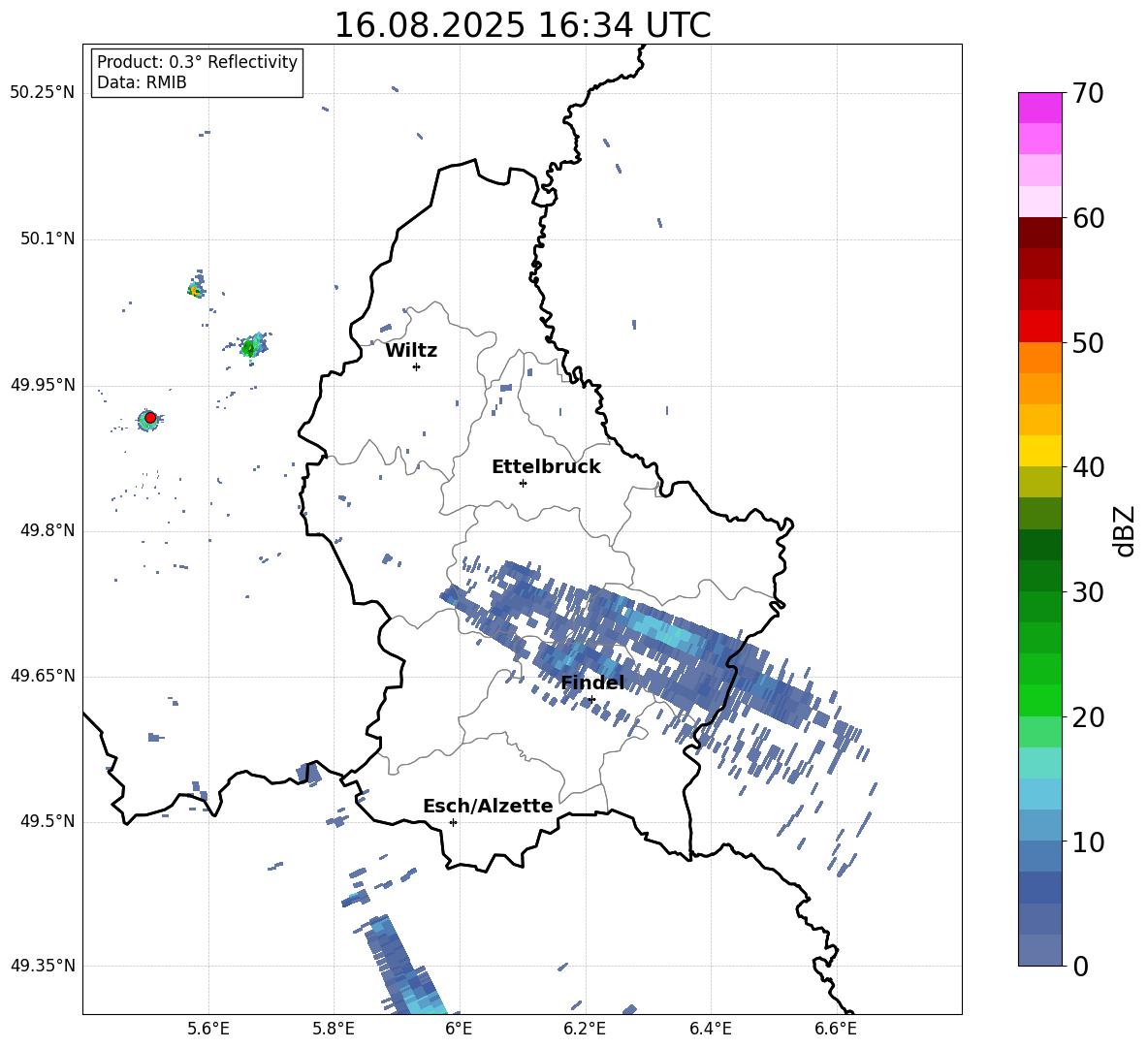Viewport: 1148px width, 1048px height.
Task: Click the title '16.08.2025 16:34 UTC'
Action: [x=522, y=25]
